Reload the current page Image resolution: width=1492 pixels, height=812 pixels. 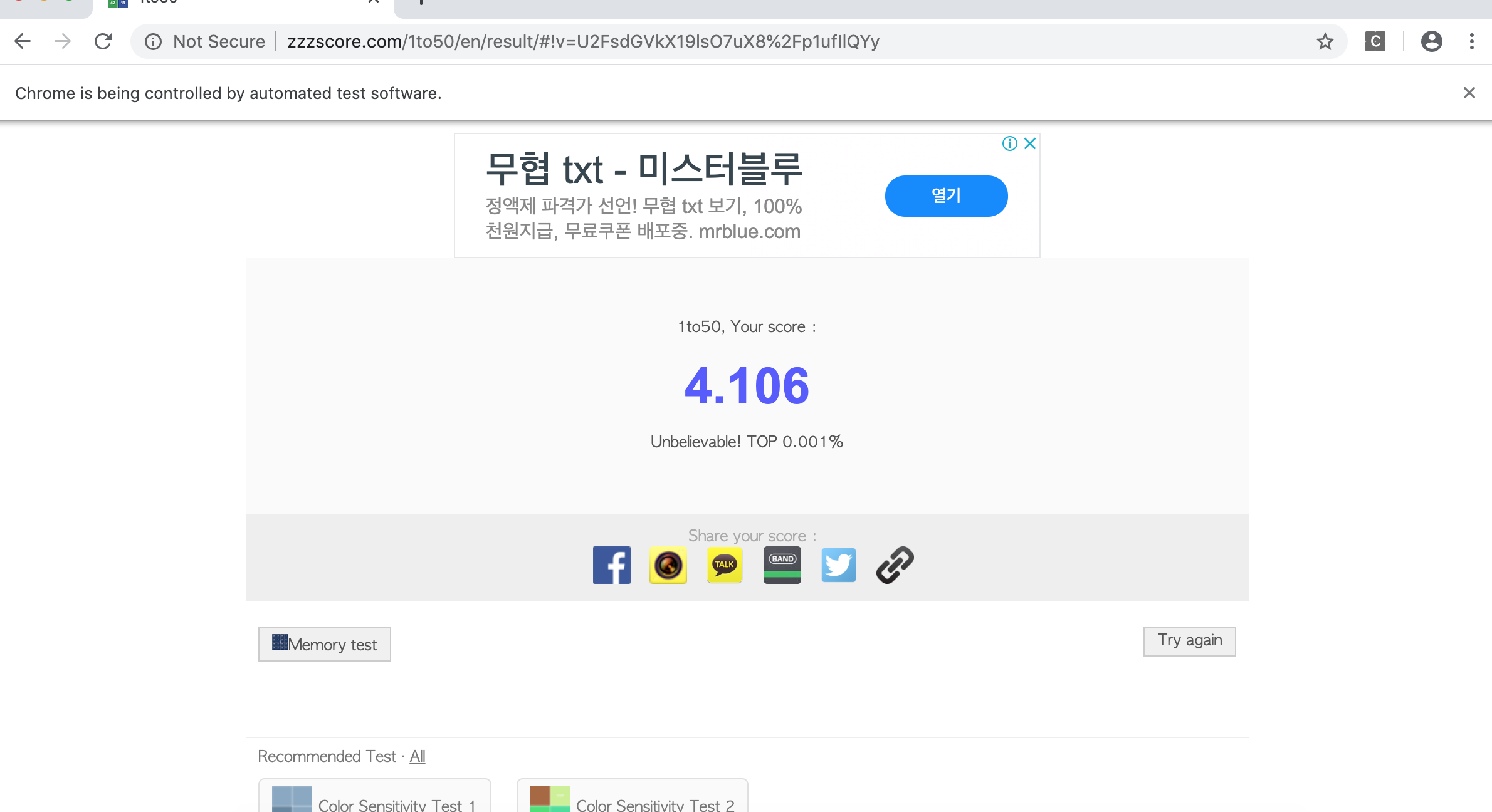pyautogui.click(x=103, y=42)
